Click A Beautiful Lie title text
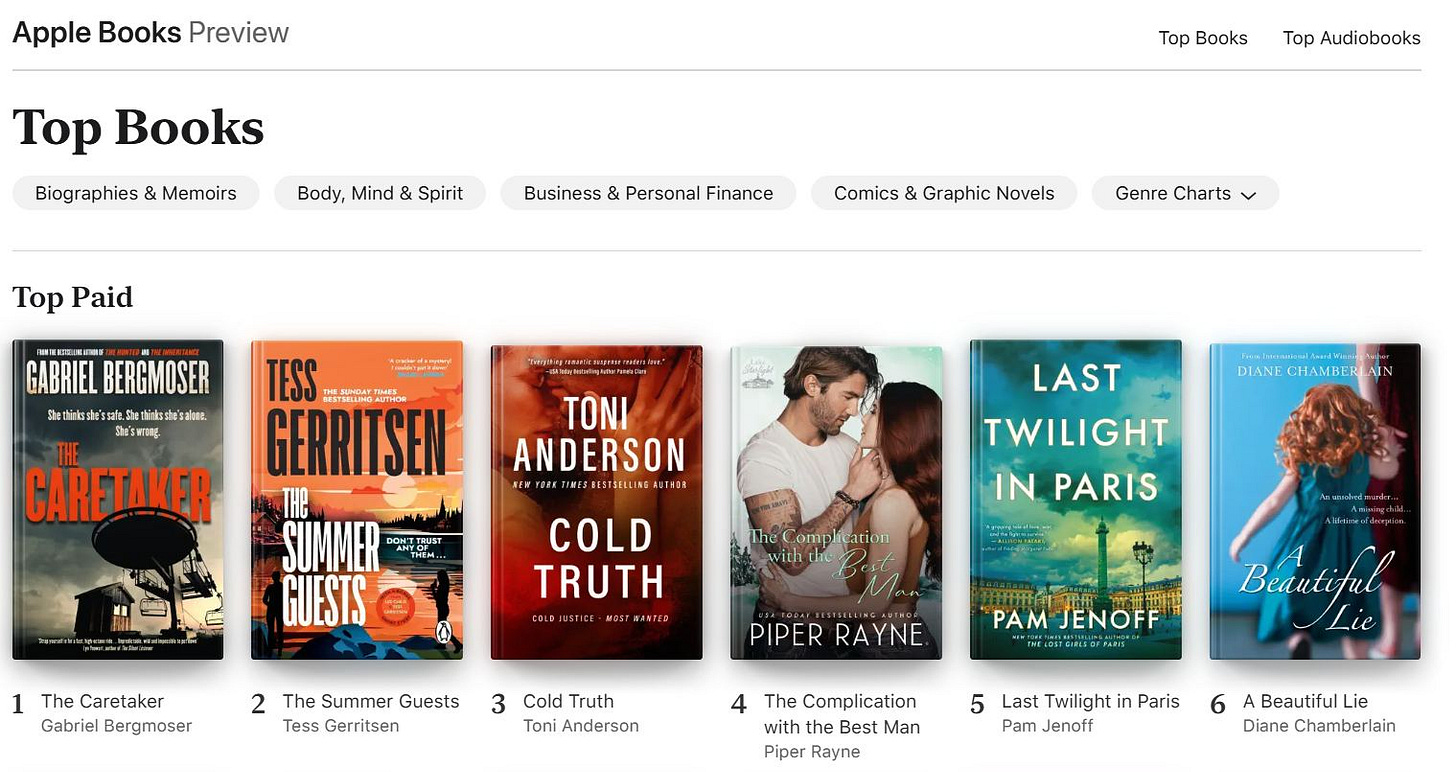Image resolution: width=1456 pixels, height=772 pixels. click(1305, 701)
